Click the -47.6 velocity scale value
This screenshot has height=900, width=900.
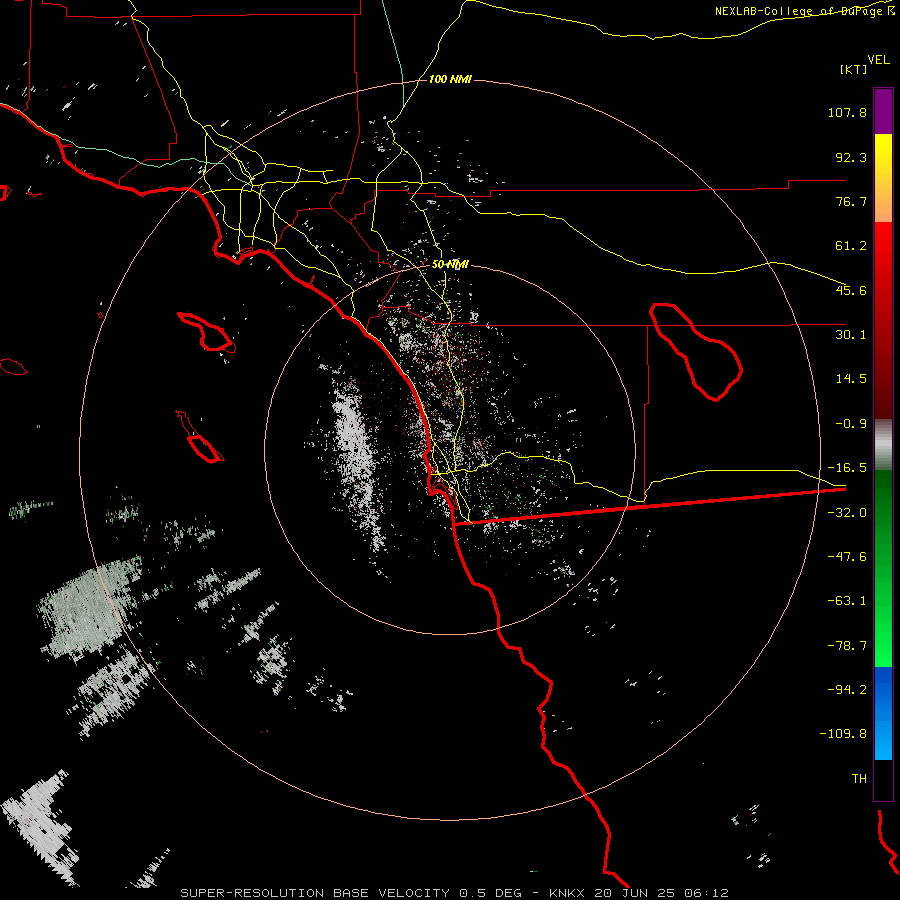[x=847, y=557]
